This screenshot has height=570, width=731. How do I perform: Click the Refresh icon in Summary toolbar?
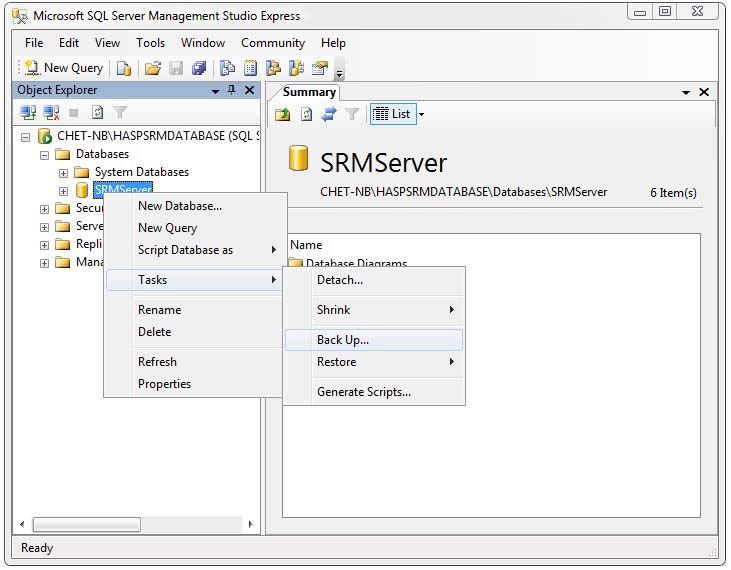306,114
